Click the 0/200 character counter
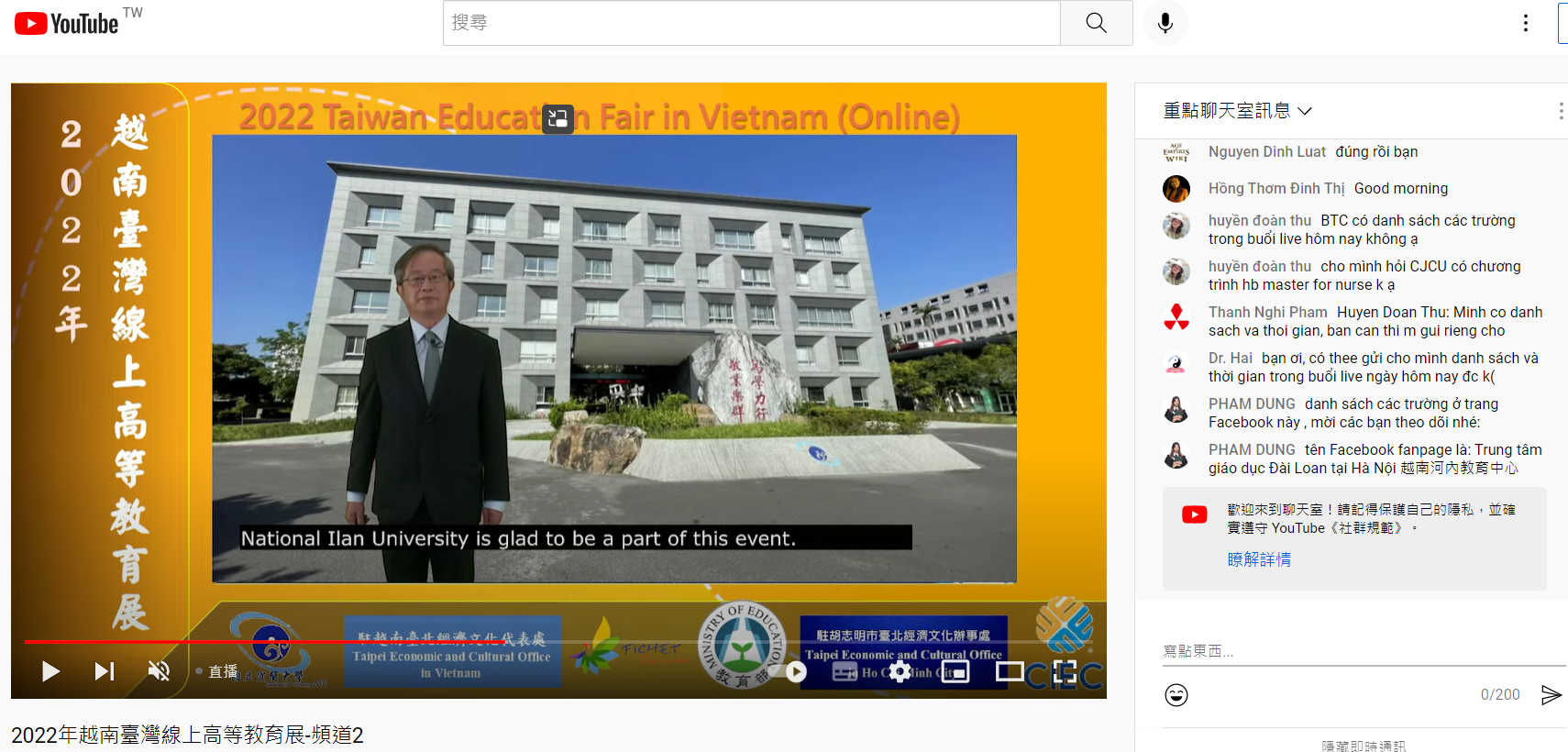The width and height of the screenshot is (1568, 752). [1500, 695]
